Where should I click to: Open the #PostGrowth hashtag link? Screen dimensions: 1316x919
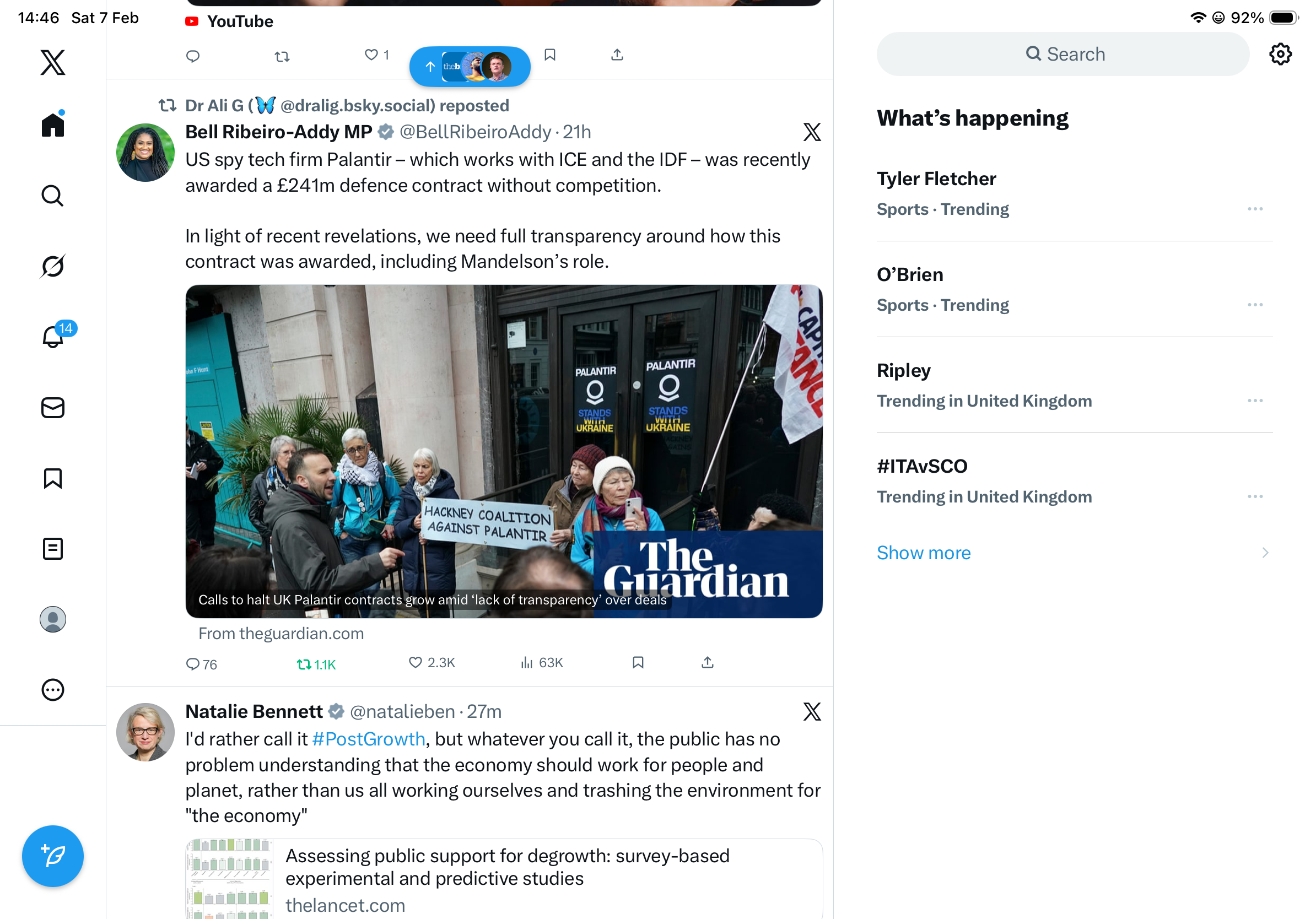click(369, 738)
